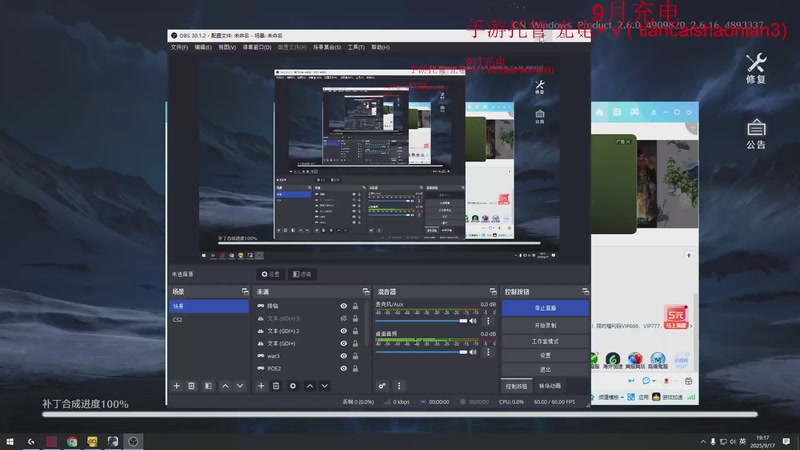
Task: Click the exit button in Controls panel
Action: (x=545, y=369)
